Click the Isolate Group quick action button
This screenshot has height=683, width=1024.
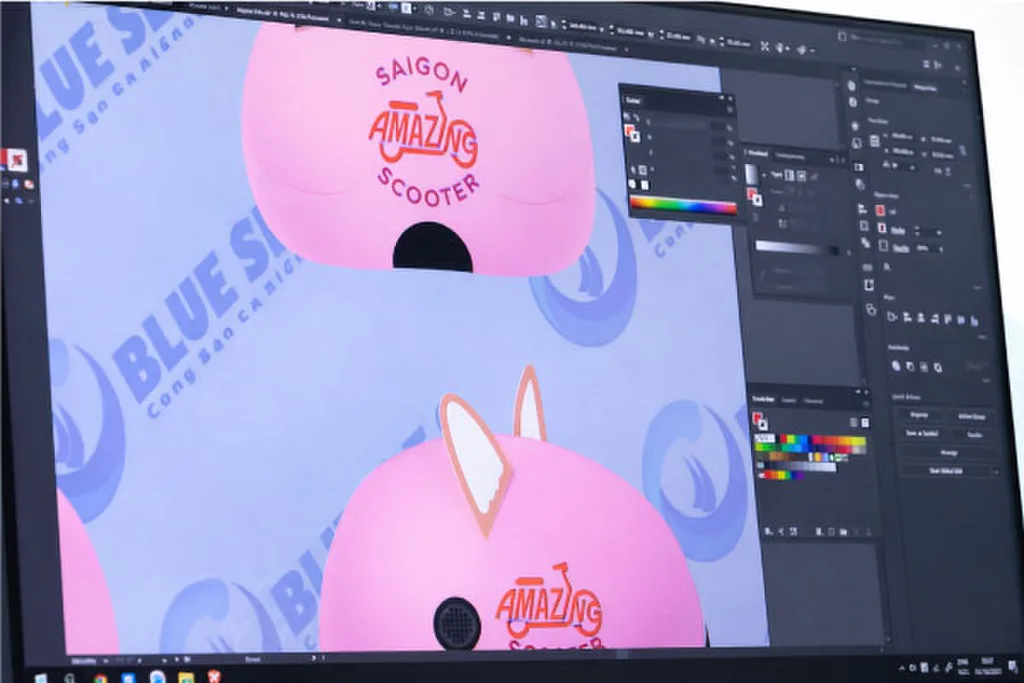[x=971, y=417]
